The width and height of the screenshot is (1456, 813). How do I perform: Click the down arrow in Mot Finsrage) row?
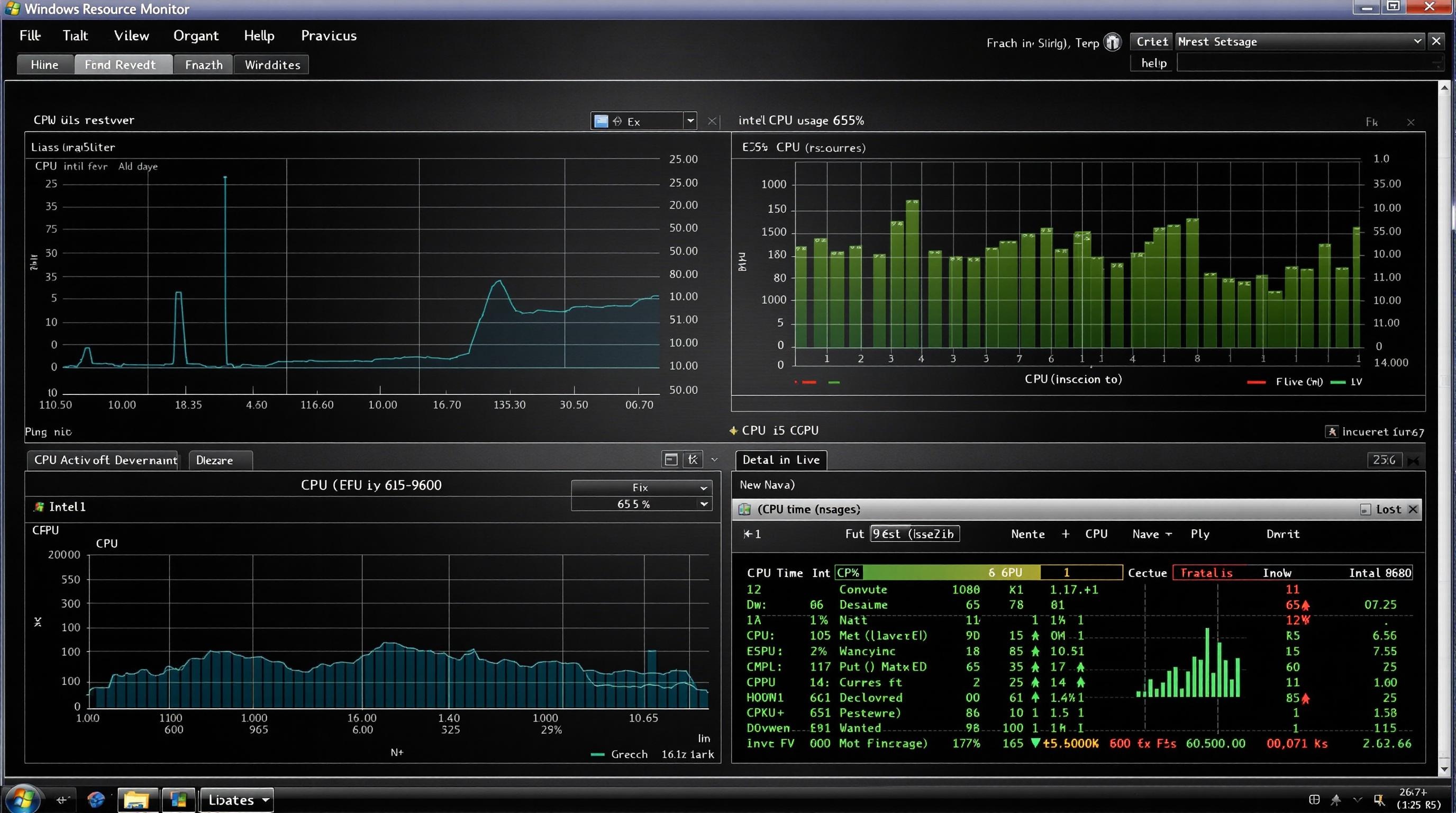[x=1035, y=743]
